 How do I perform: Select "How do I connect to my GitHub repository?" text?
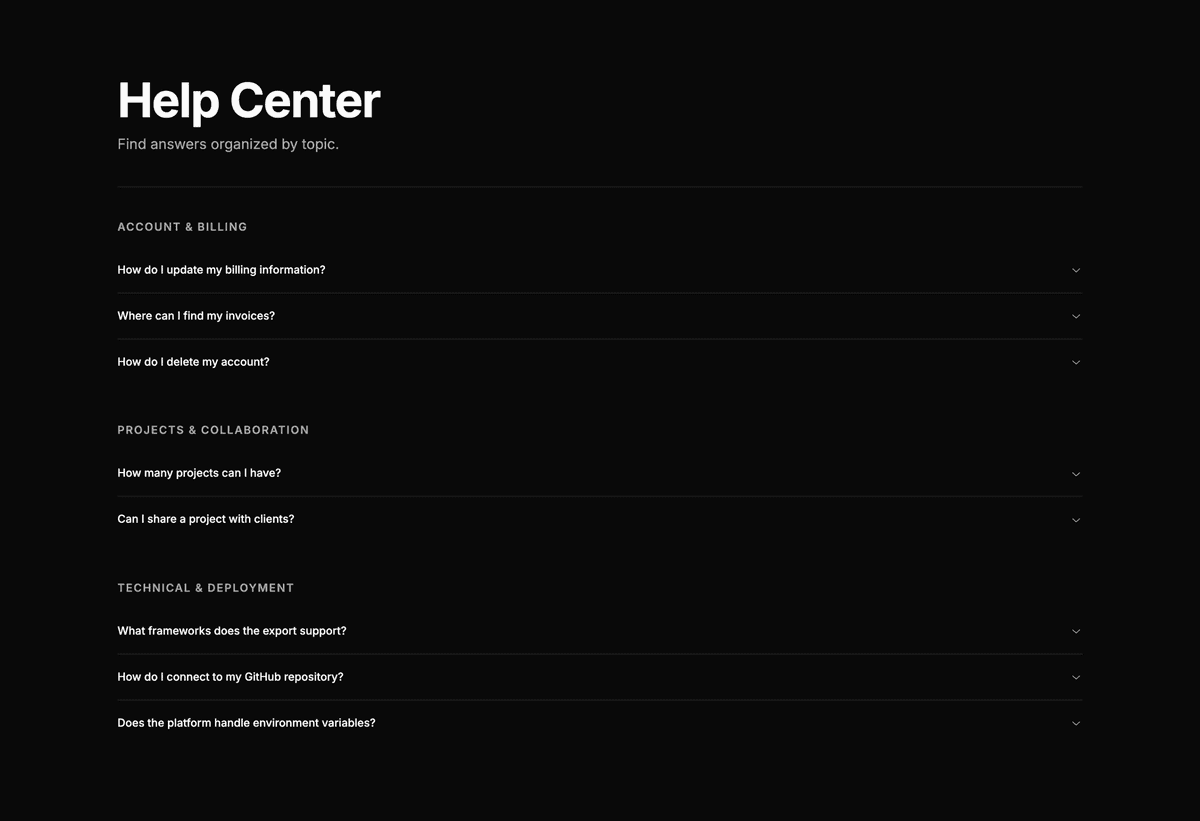pos(230,677)
